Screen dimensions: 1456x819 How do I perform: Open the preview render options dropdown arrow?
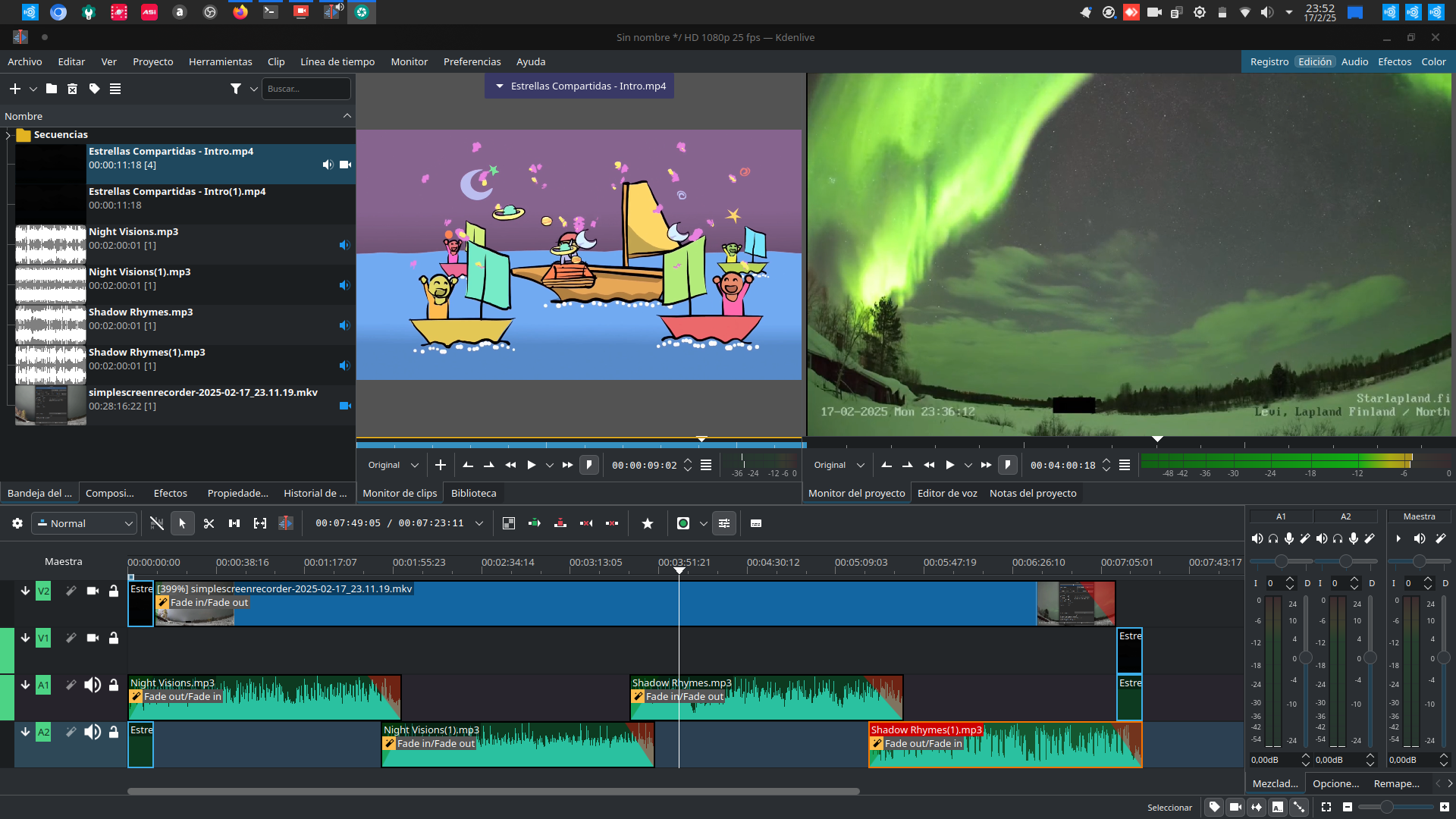click(704, 523)
